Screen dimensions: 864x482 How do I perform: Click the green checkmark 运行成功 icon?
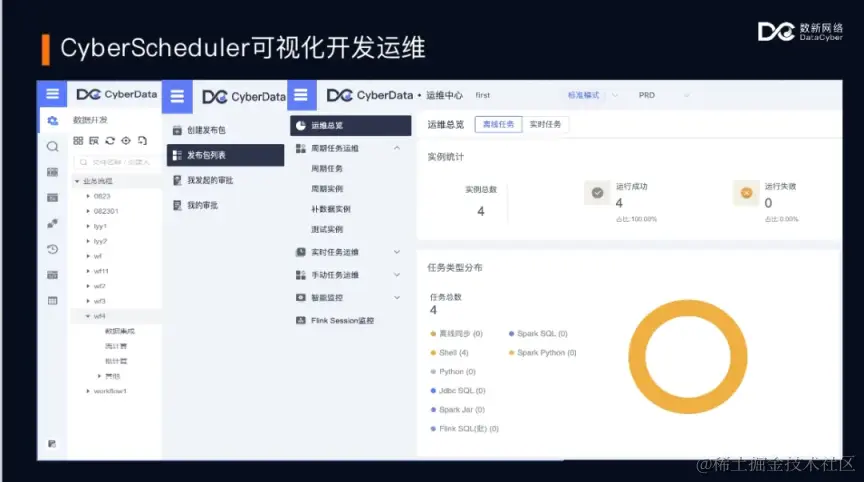[x=597, y=193]
